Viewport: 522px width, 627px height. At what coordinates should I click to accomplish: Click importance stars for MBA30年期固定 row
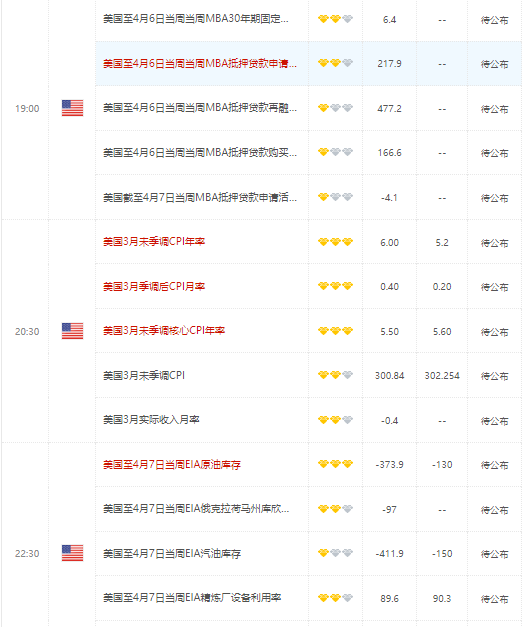coord(335,19)
